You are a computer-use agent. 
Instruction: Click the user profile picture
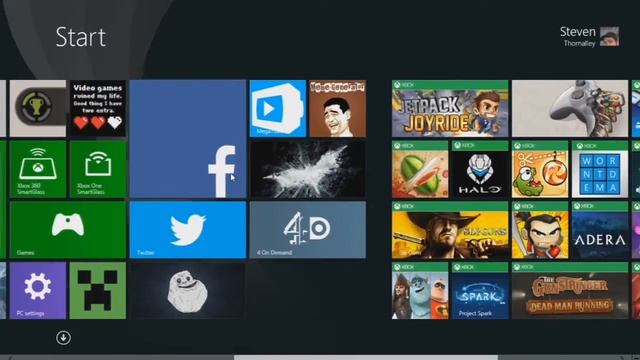[x=609, y=36]
